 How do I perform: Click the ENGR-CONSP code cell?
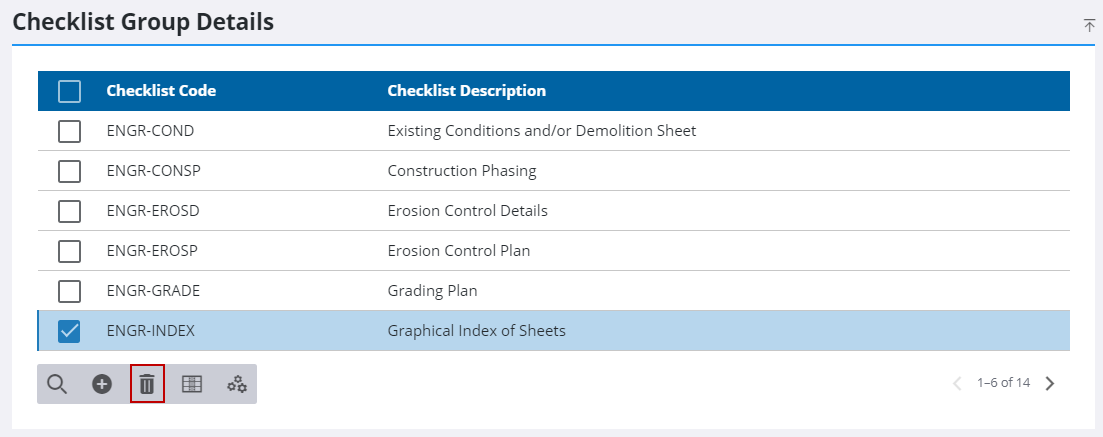(153, 171)
